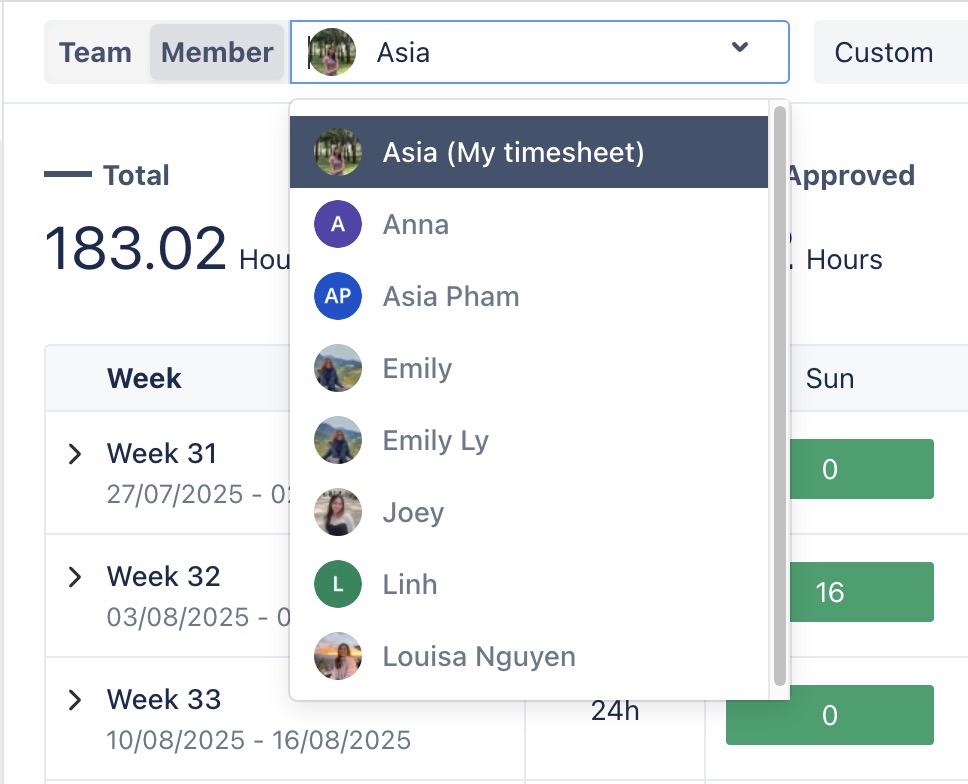Switch to Team view
Image resolution: width=968 pixels, height=784 pixels.
[x=95, y=52]
